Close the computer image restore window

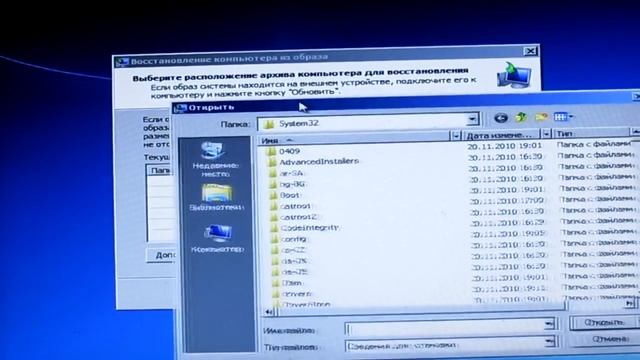coord(530,51)
